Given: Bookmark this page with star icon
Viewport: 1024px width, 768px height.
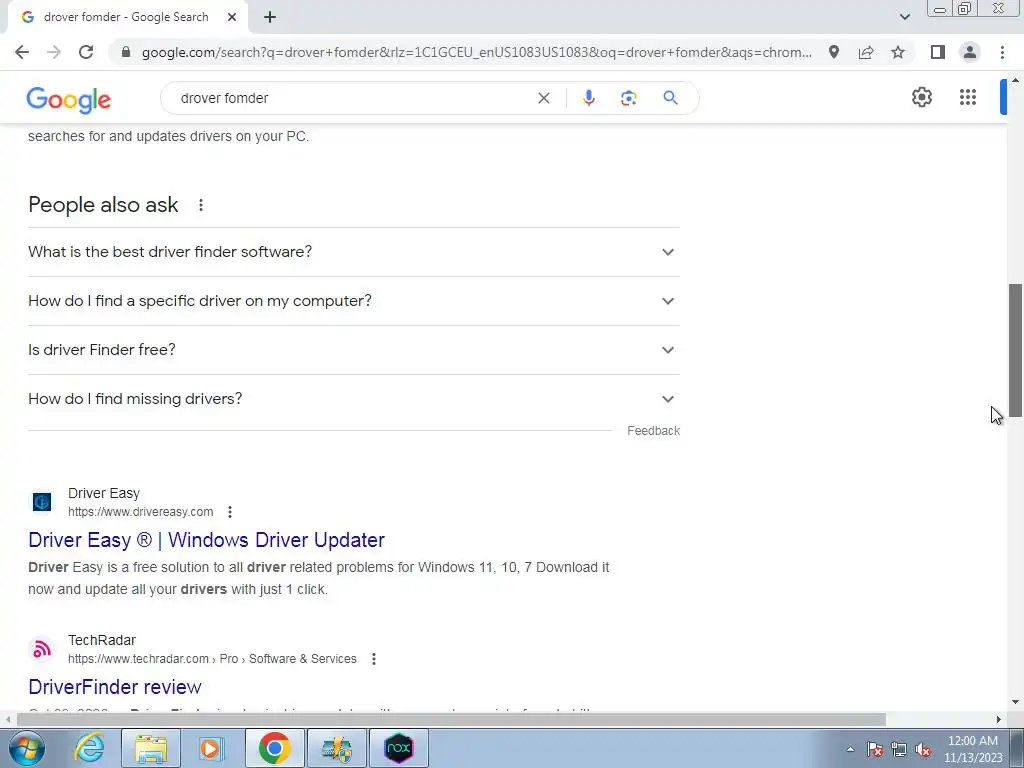Looking at the screenshot, I should coord(898,52).
